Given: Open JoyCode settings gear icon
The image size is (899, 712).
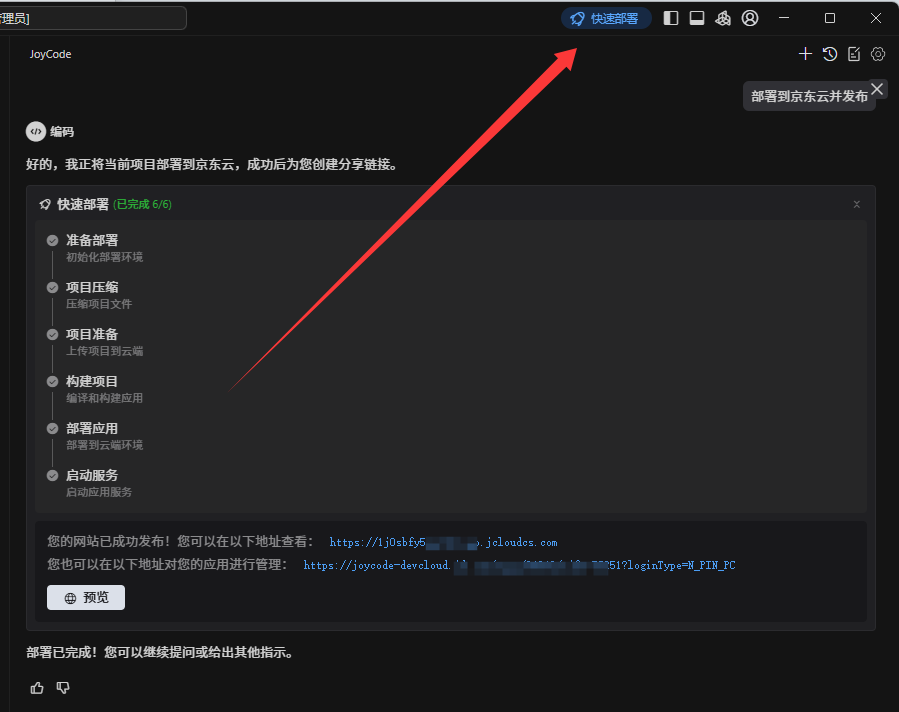Looking at the screenshot, I should tap(878, 54).
